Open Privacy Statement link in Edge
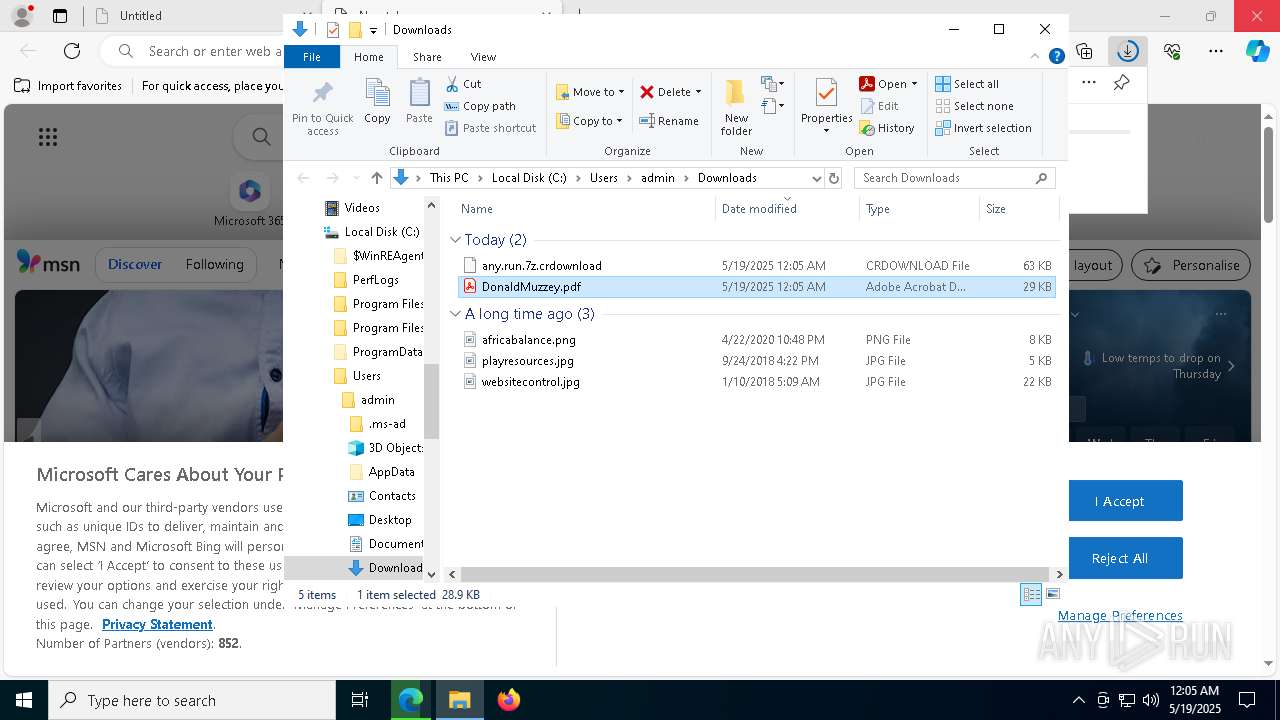This screenshot has width=1280, height=720. [157, 624]
